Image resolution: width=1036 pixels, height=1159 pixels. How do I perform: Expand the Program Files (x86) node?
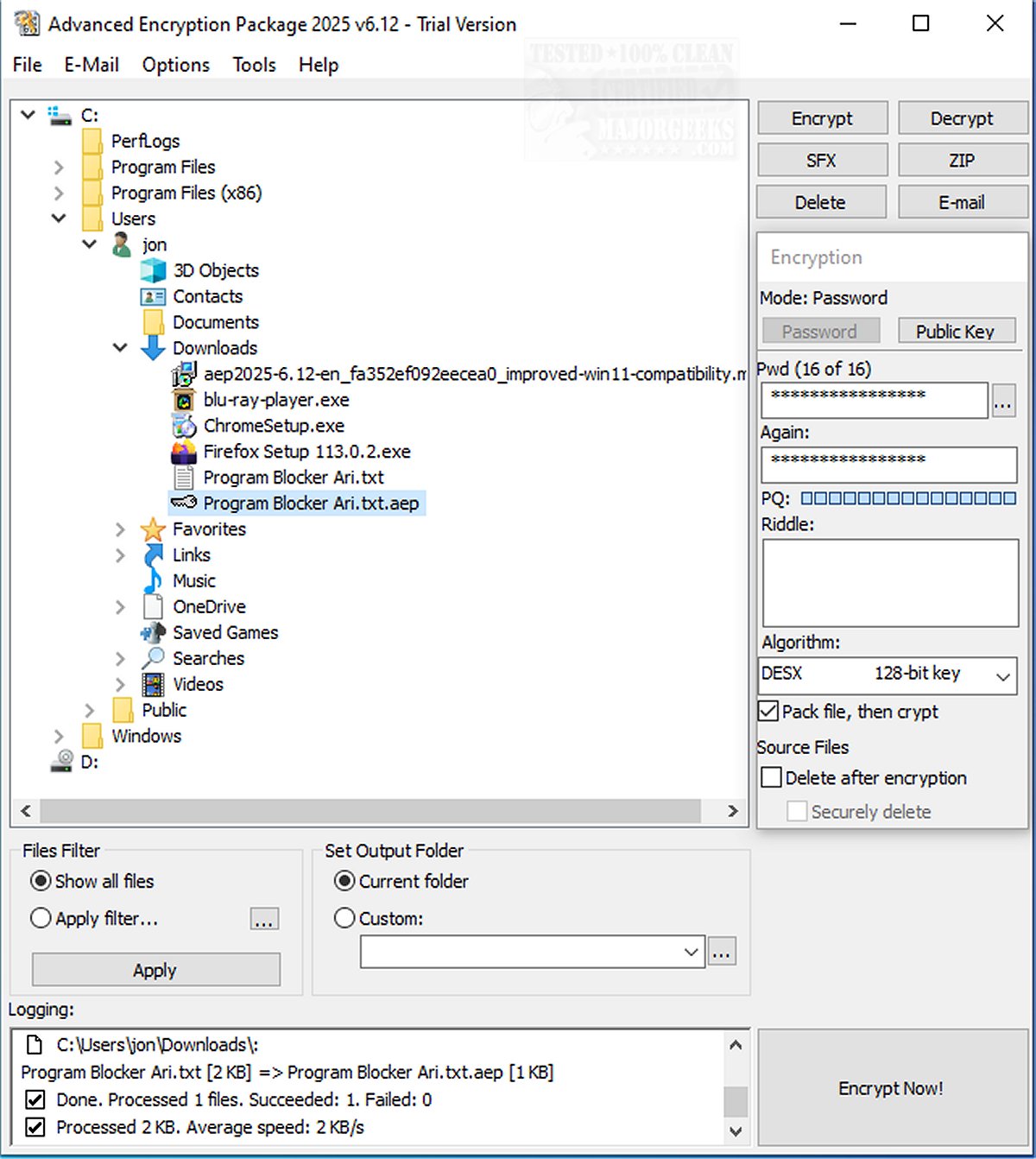click(59, 193)
